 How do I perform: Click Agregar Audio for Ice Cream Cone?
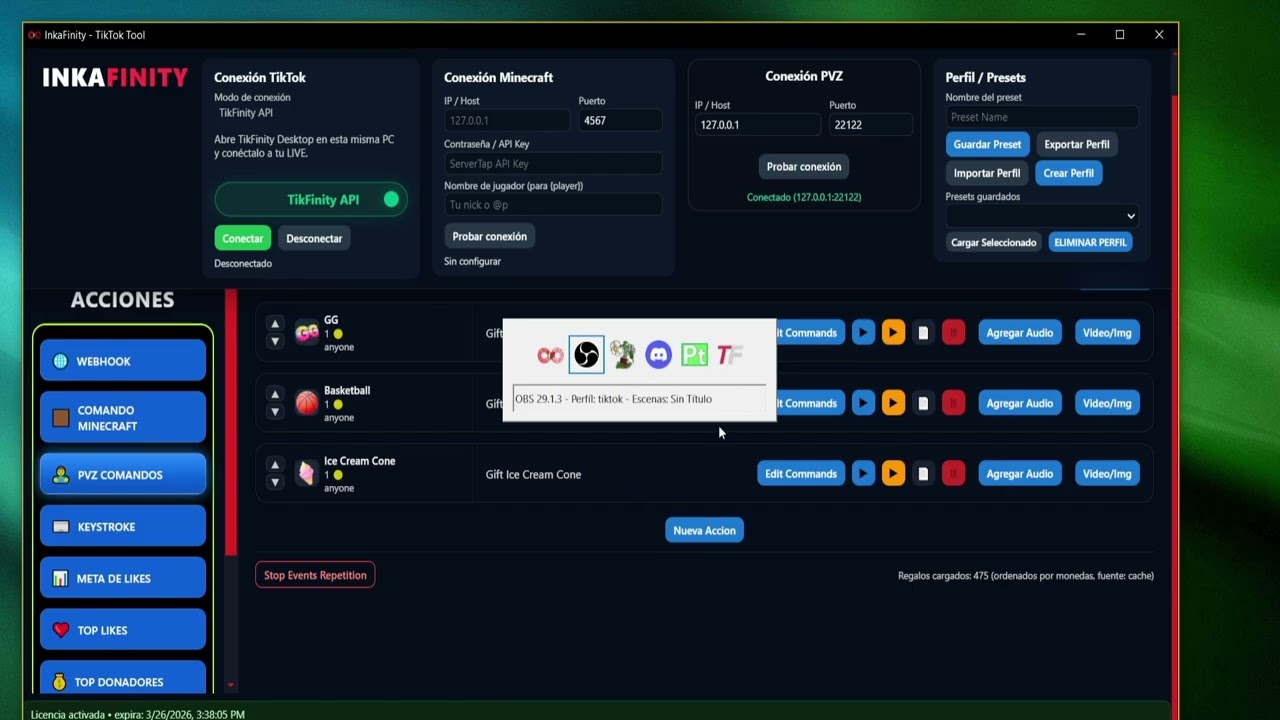click(x=1020, y=473)
